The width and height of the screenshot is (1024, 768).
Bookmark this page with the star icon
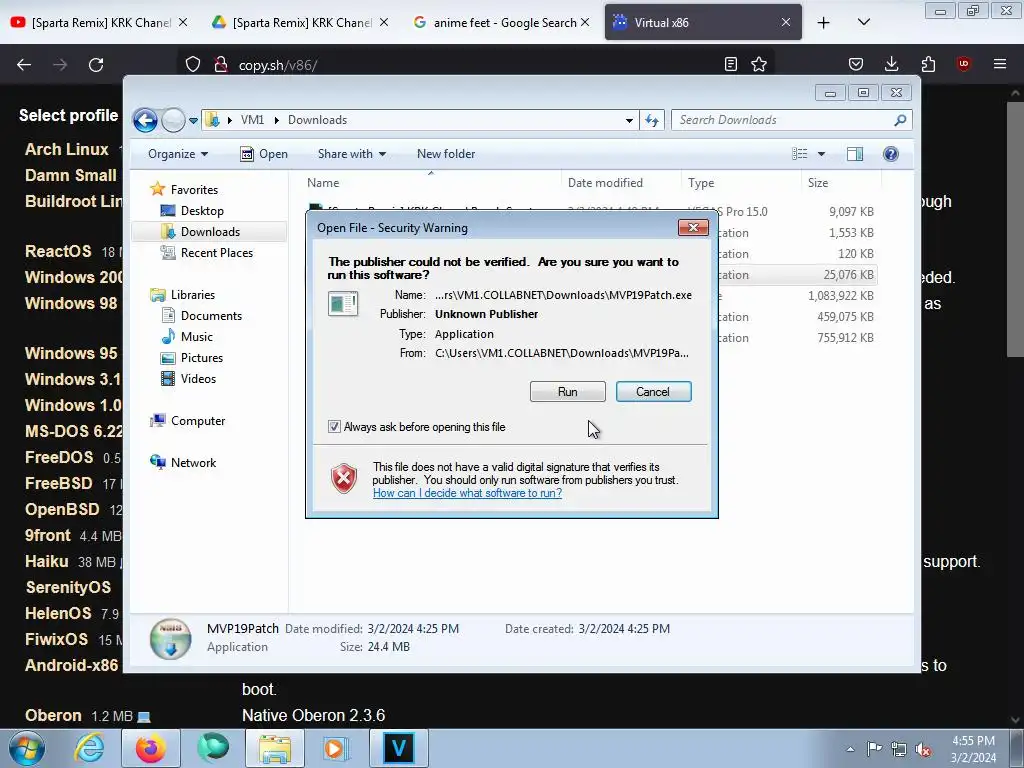759,64
